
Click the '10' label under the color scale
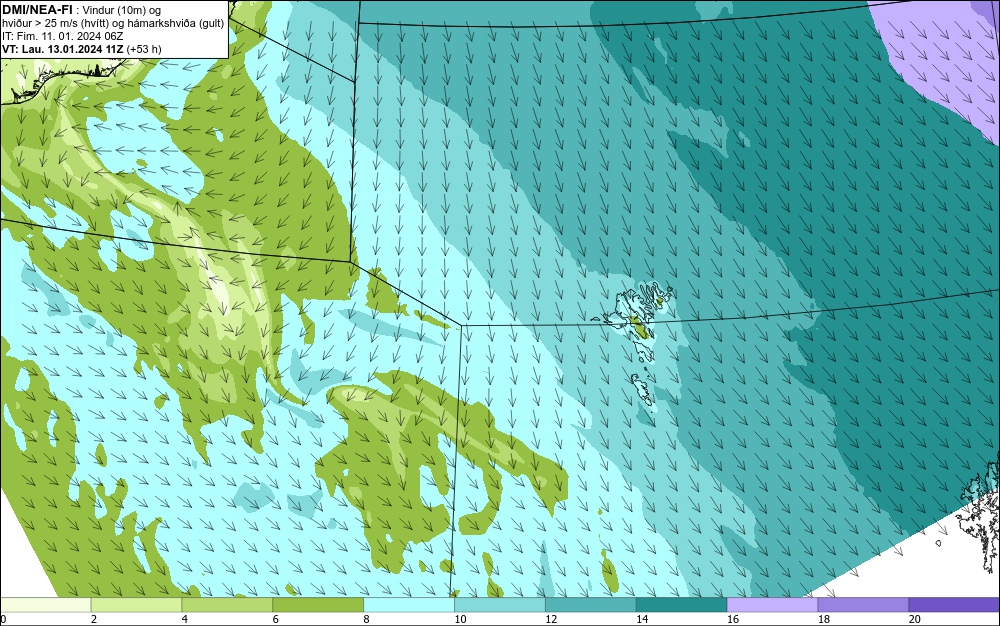pyautogui.click(x=460, y=619)
